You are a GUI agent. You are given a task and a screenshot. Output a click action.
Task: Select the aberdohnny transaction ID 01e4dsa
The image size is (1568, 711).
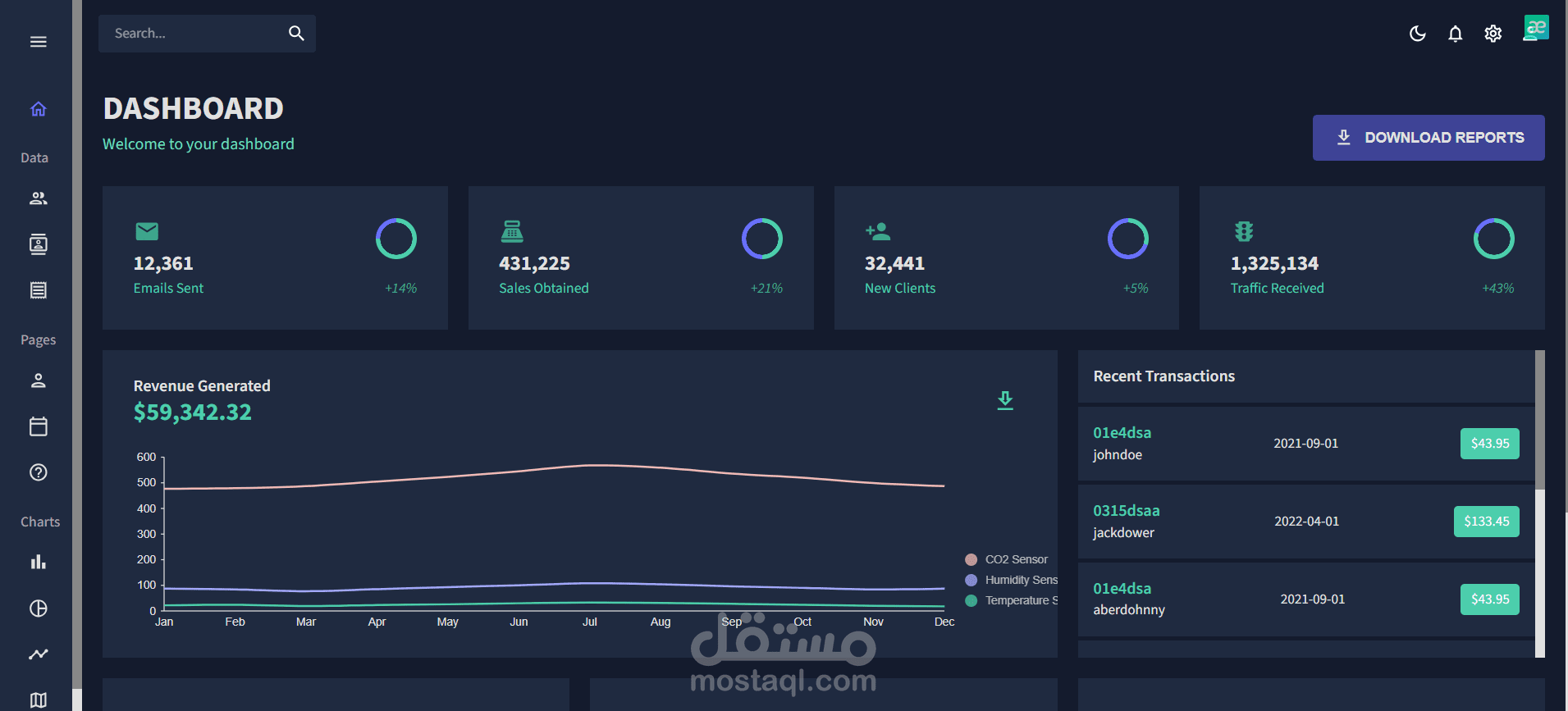click(1122, 589)
